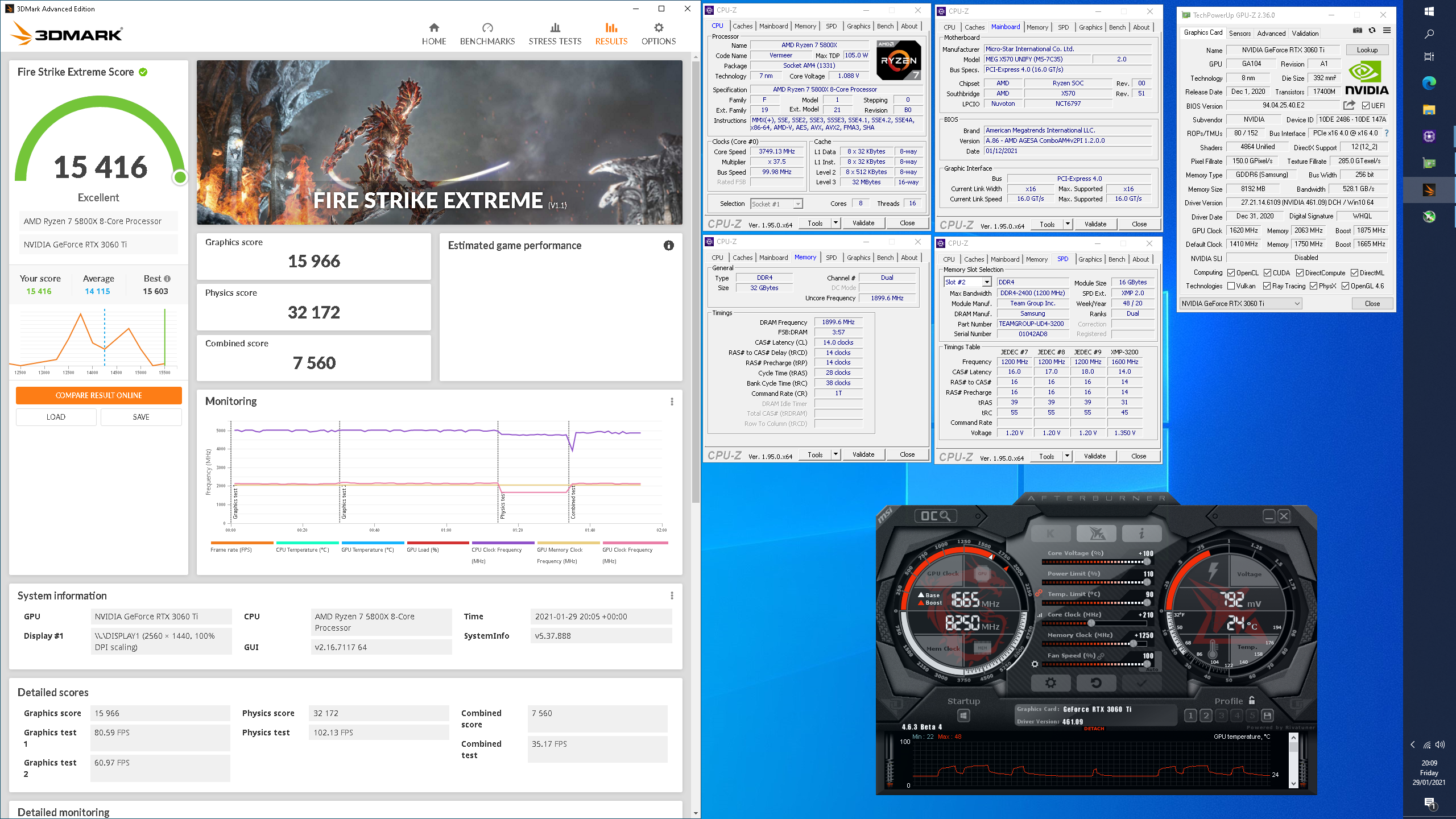Viewport: 1456px width, 819px height.
Task: Switch to the Sensors tab in GPU-Z
Action: coord(1240,34)
